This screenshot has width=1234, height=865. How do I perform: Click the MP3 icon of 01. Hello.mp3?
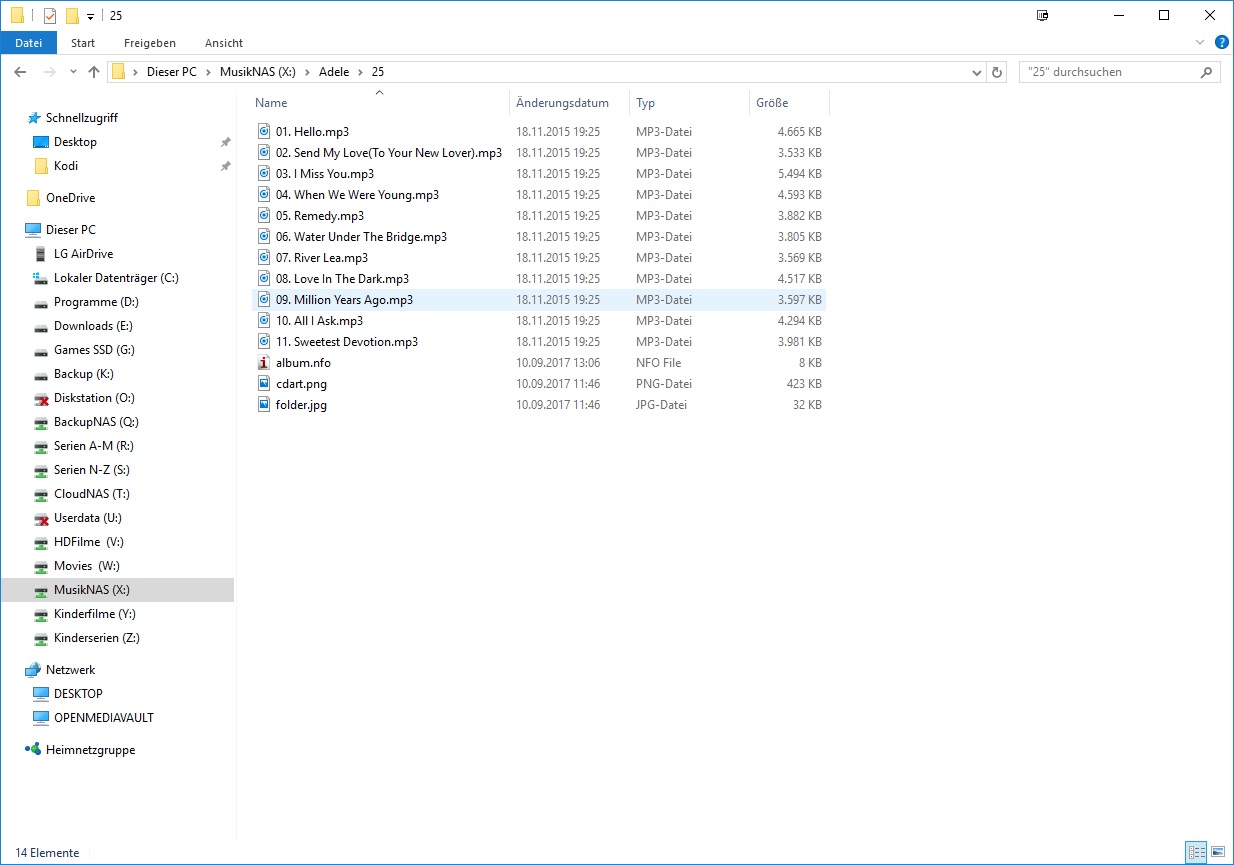264,131
